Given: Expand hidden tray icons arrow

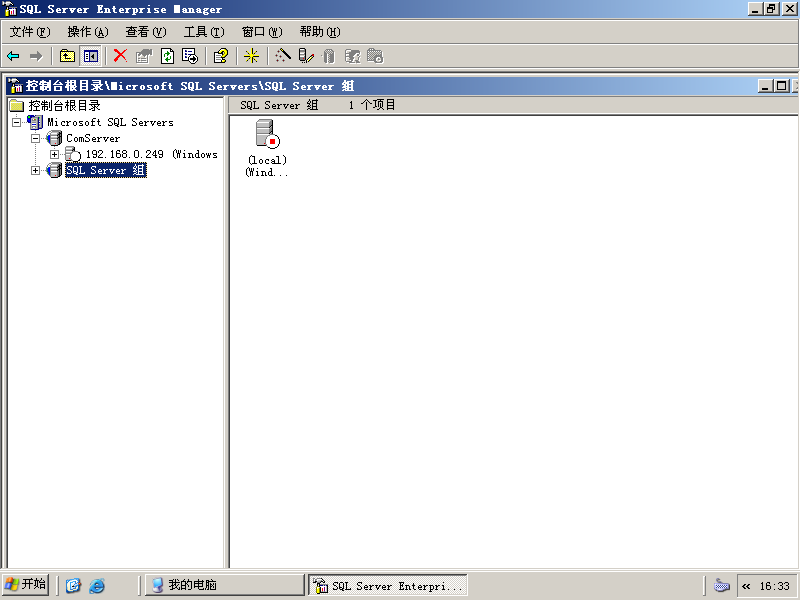Looking at the screenshot, I should pos(746,586).
